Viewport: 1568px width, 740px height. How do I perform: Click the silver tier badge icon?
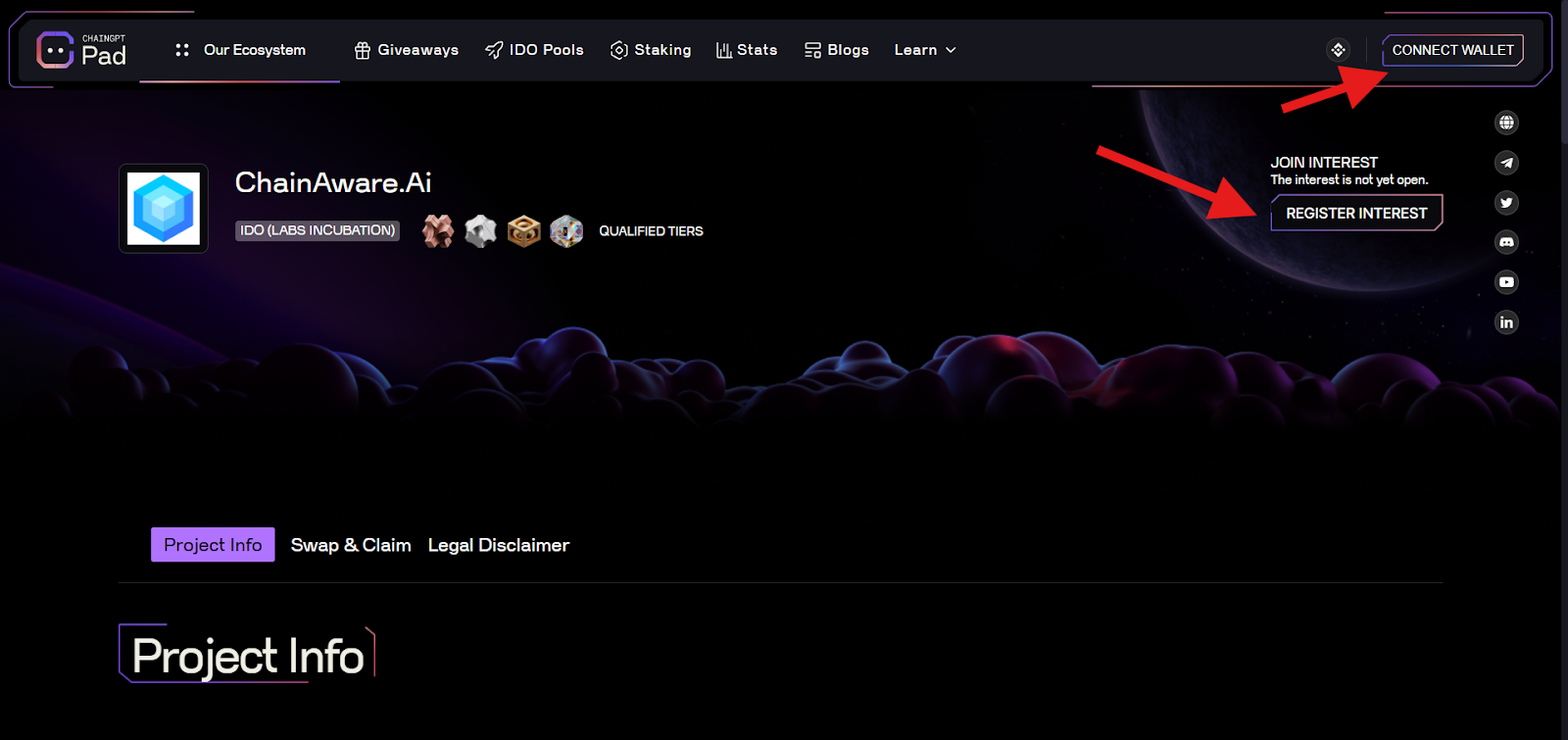pos(480,231)
